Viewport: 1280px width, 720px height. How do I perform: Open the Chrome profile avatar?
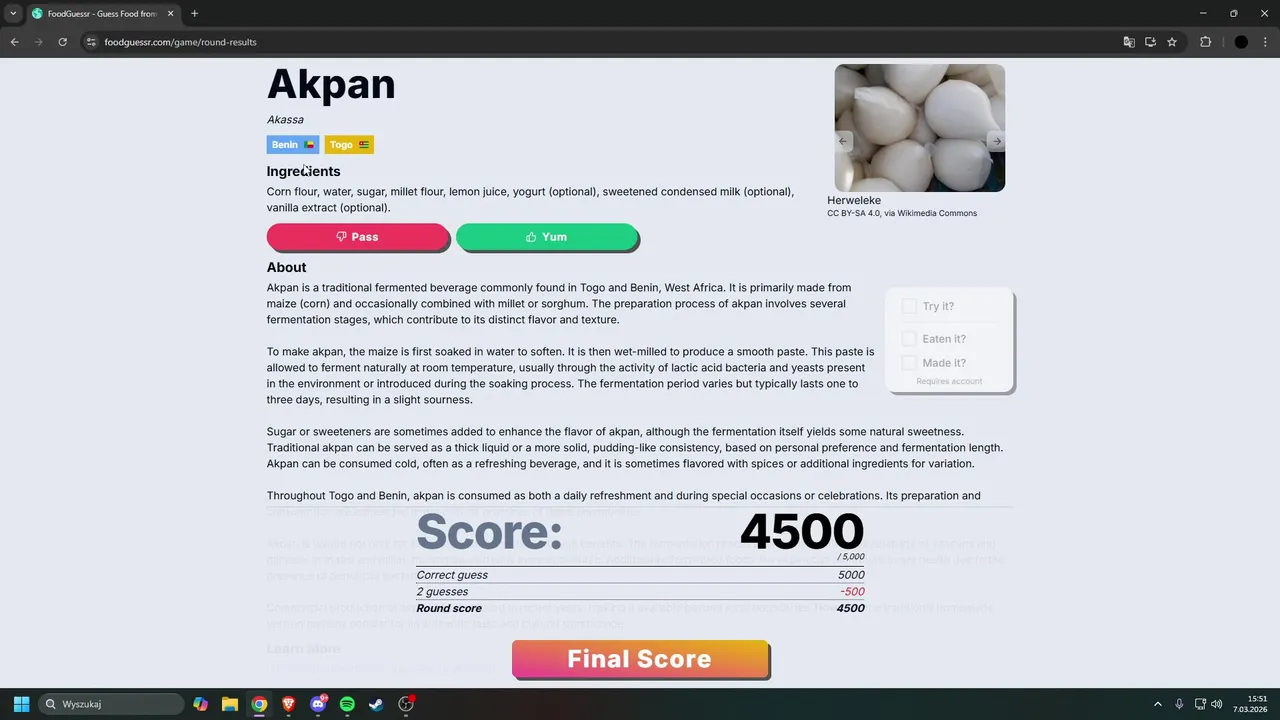[1241, 42]
